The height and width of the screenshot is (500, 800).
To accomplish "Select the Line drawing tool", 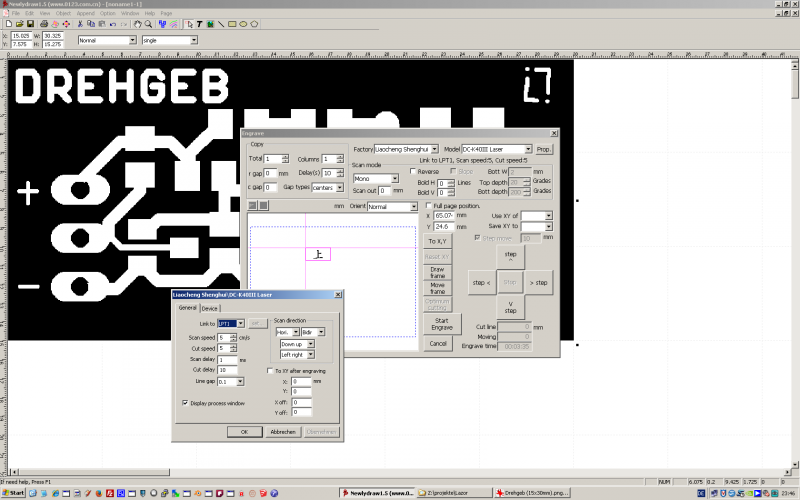I will [221, 23].
